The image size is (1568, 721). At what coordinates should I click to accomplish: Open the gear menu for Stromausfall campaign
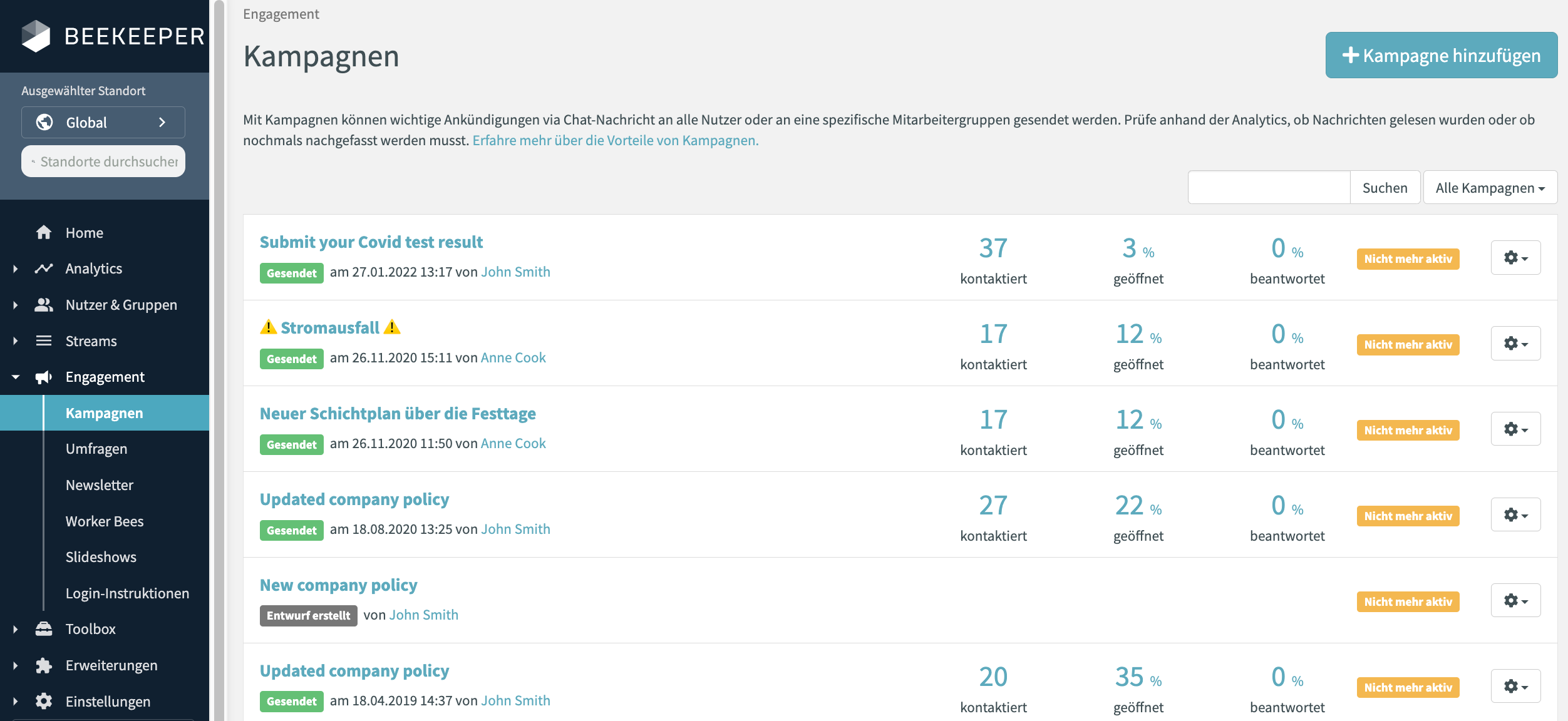pyautogui.click(x=1515, y=343)
